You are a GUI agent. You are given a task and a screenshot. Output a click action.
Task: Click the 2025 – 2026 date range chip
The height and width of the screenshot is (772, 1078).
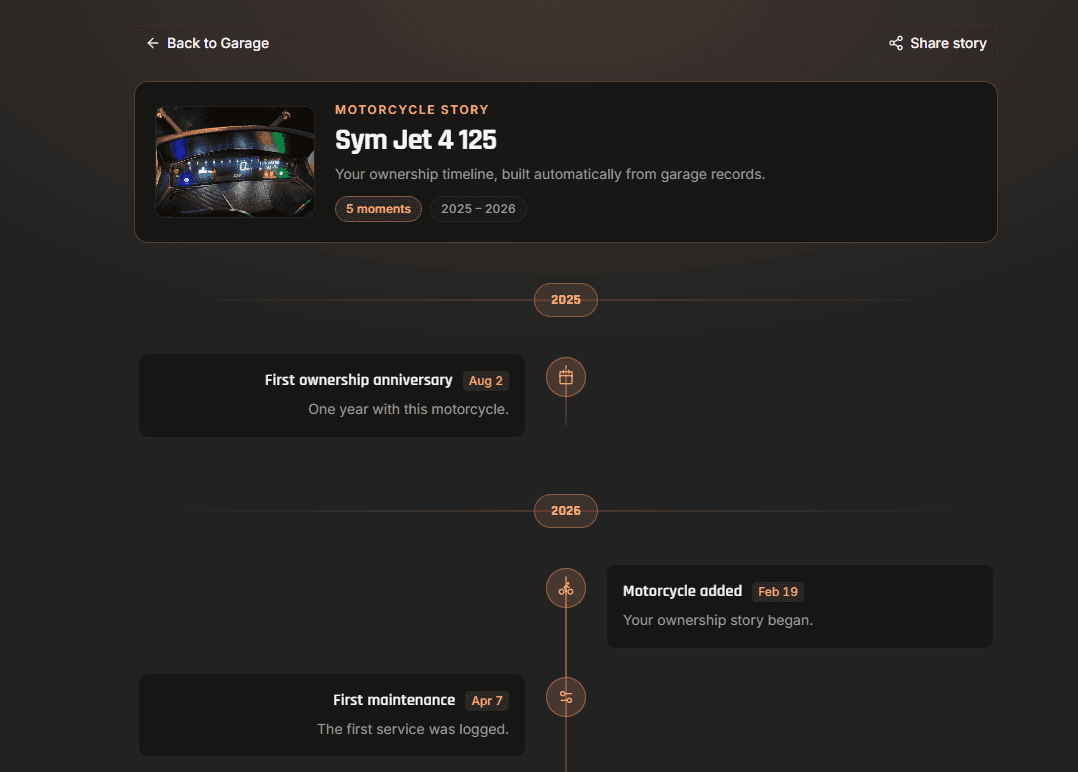(x=478, y=209)
